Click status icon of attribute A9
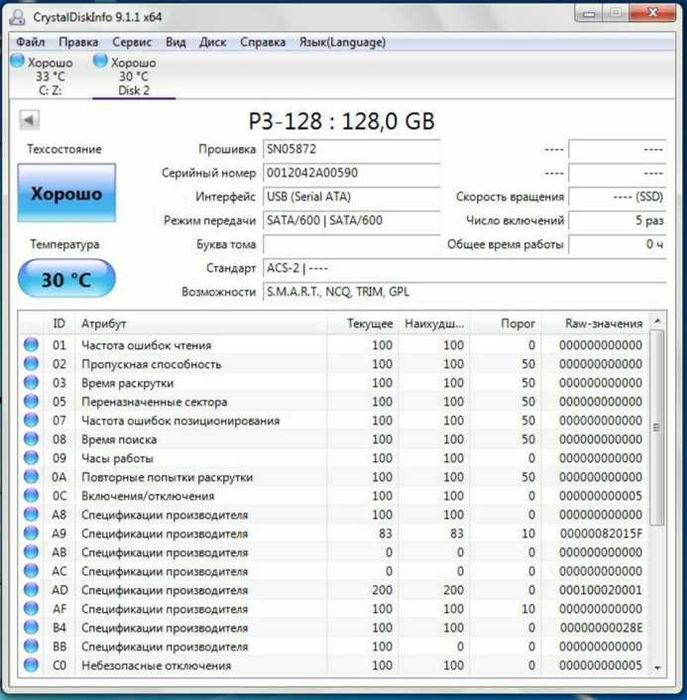 (31, 533)
